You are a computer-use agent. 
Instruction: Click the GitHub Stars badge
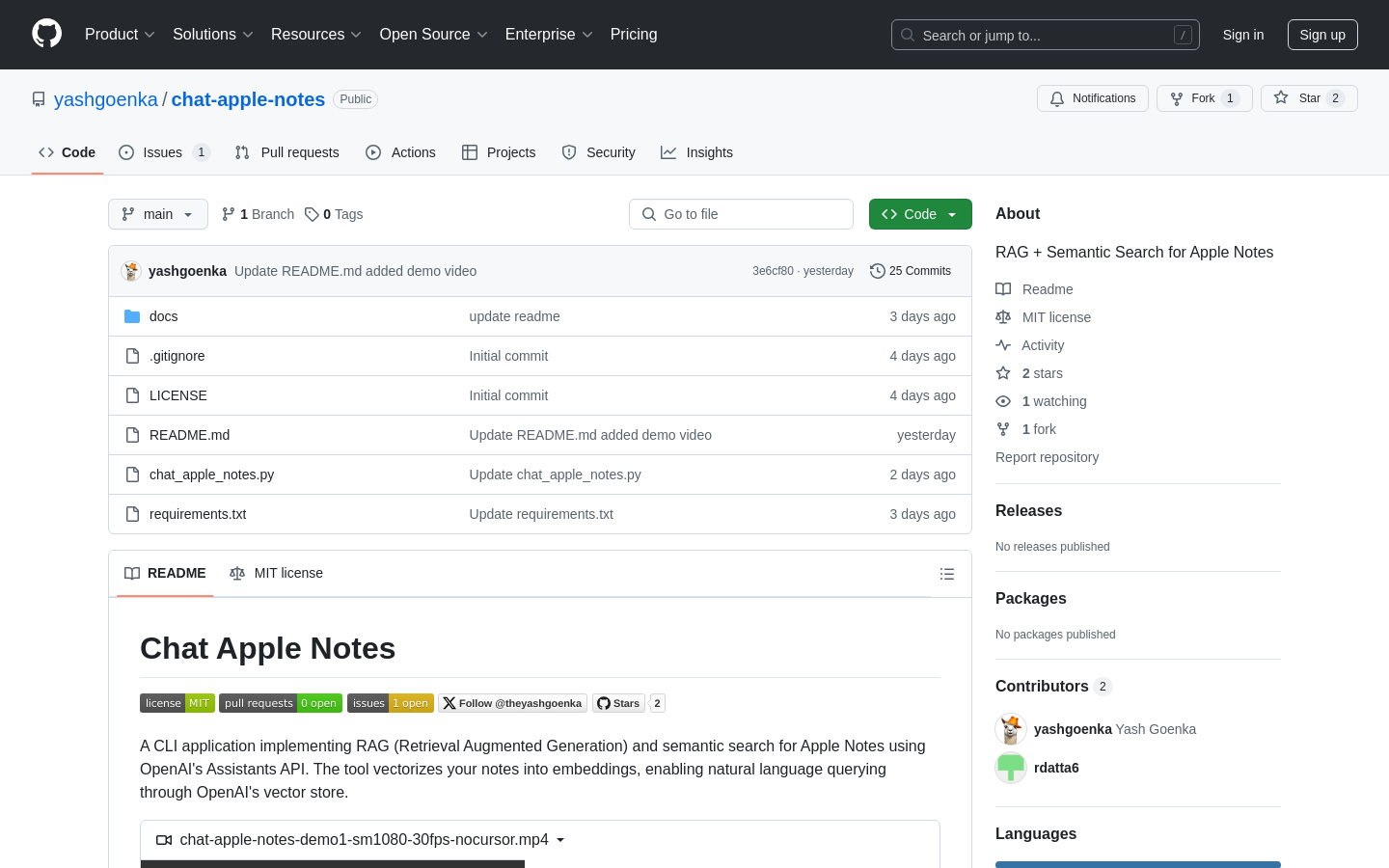(618, 703)
